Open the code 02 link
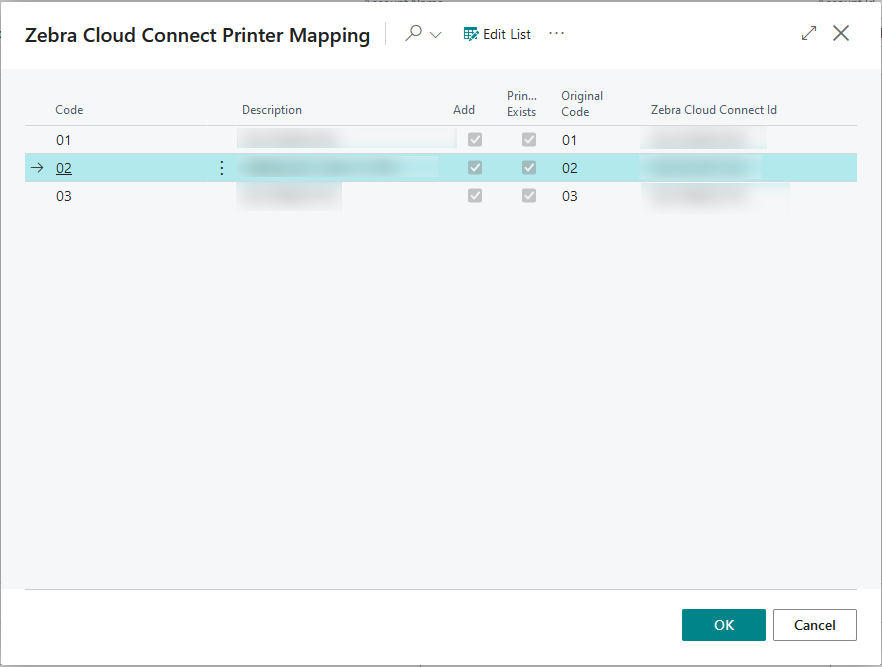 [x=64, y=168]
